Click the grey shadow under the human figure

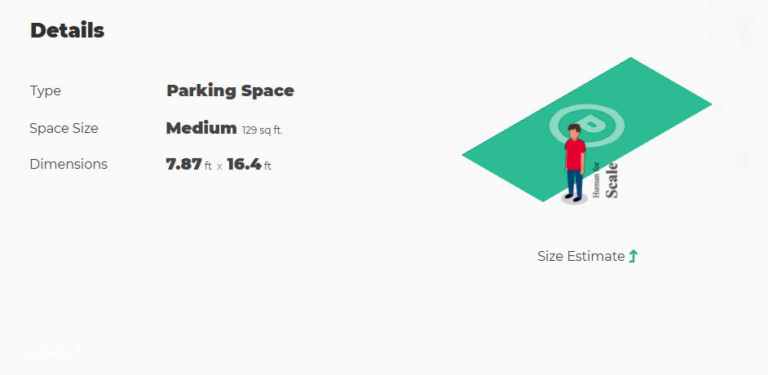[575, 198]
